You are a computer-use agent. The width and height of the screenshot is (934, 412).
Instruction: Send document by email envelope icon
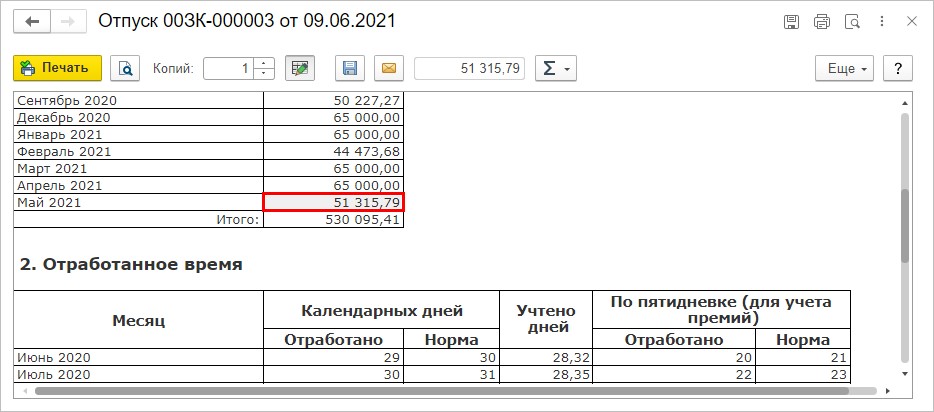388,68
